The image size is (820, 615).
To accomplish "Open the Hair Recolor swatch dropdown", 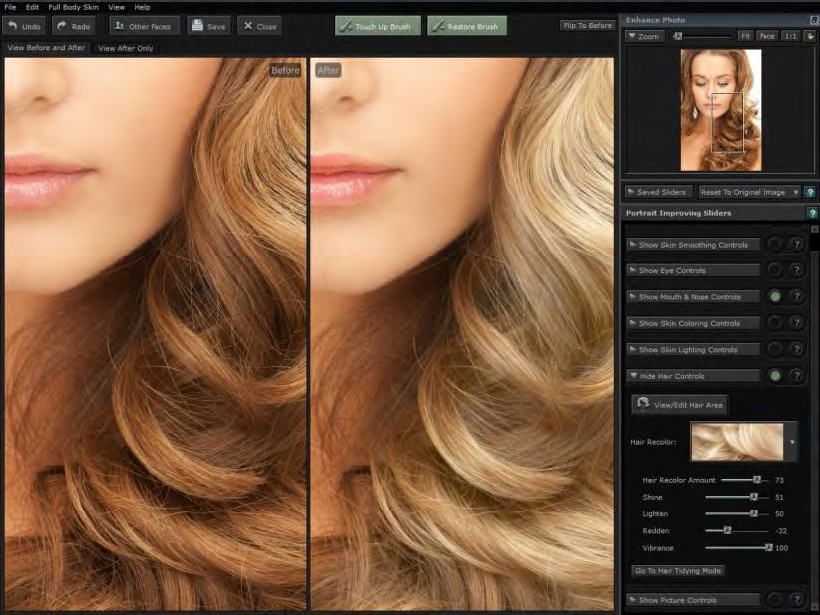I will coord(792,441).
